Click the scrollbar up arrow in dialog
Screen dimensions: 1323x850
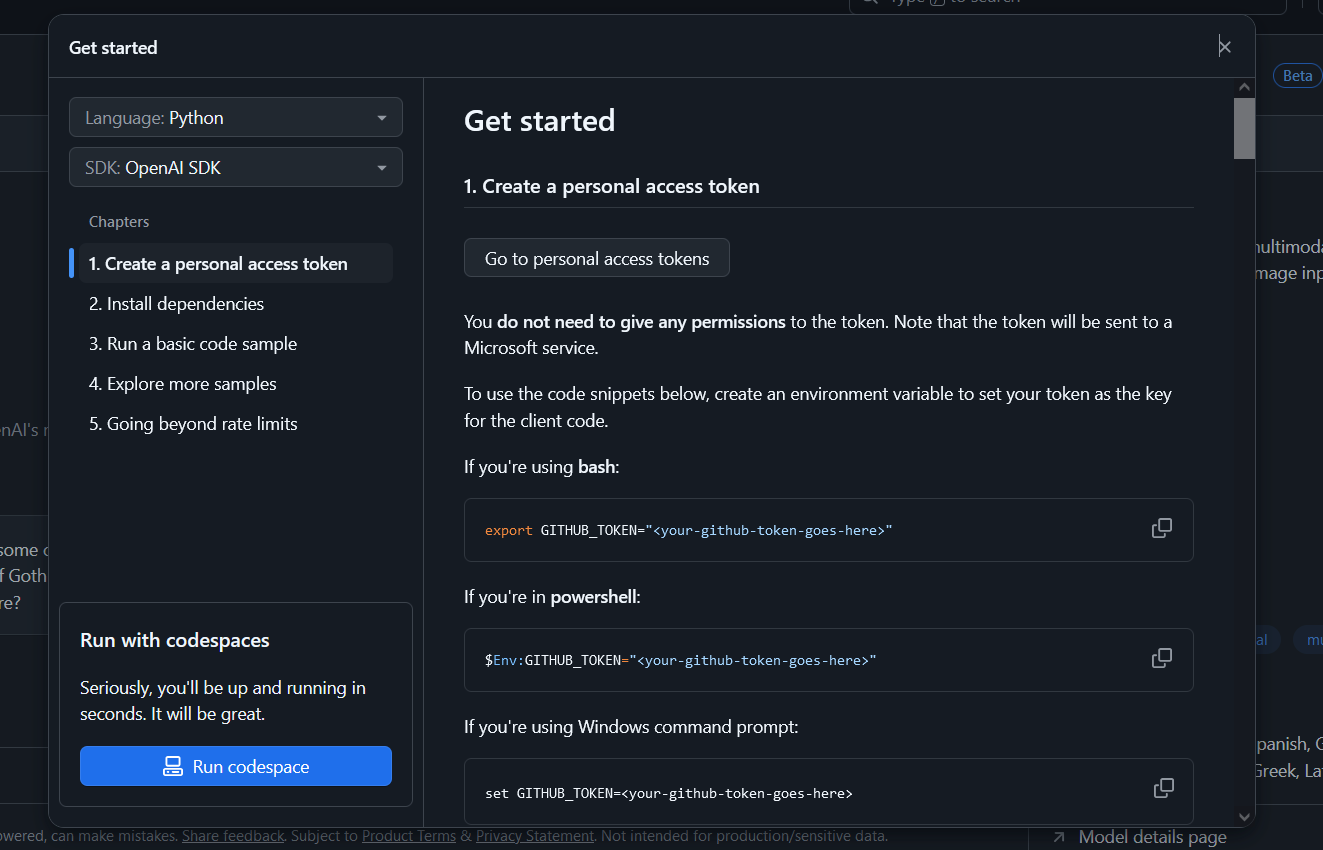pos(1244,88)
